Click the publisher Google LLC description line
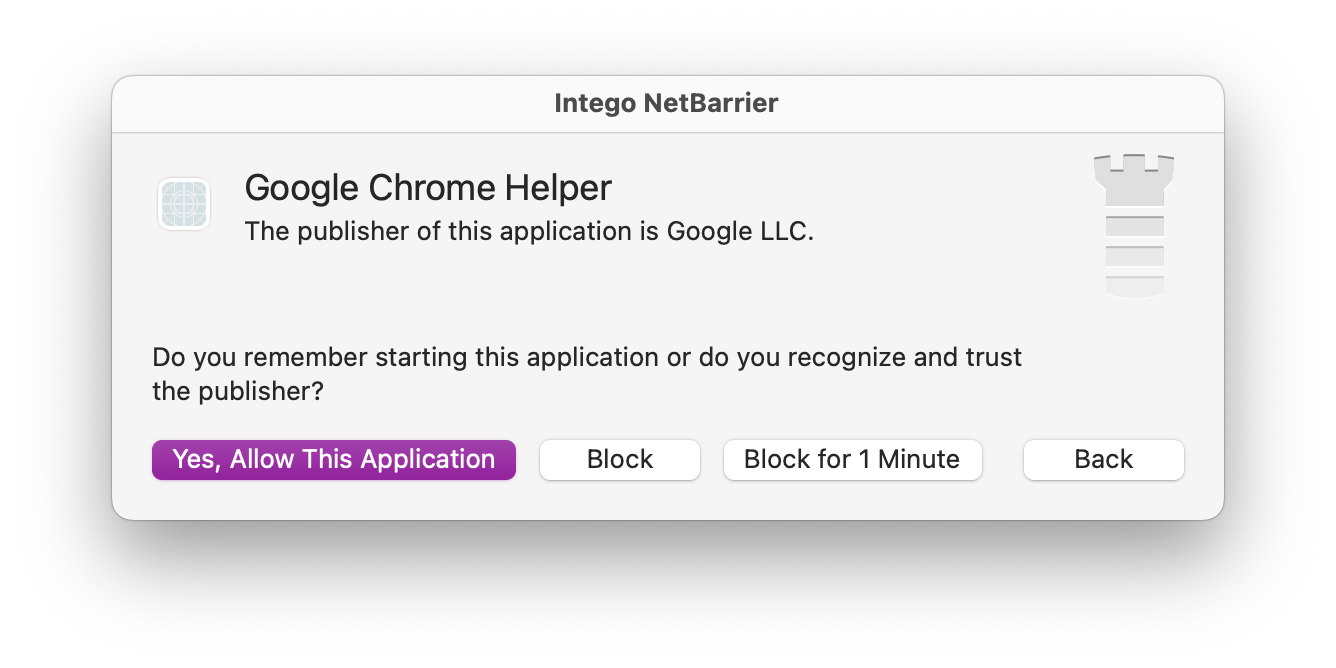1336x668 pixels. pos(530,231)
